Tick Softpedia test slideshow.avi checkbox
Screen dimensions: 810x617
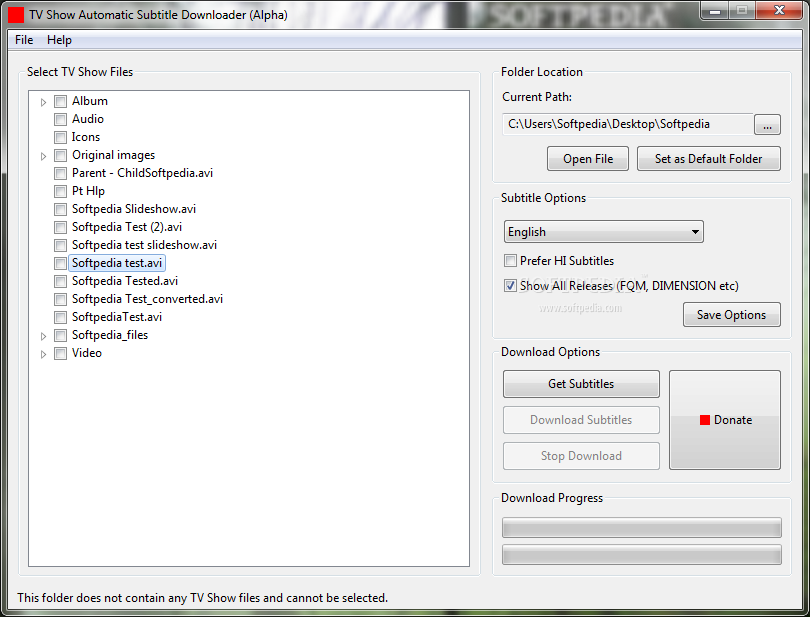60,245
